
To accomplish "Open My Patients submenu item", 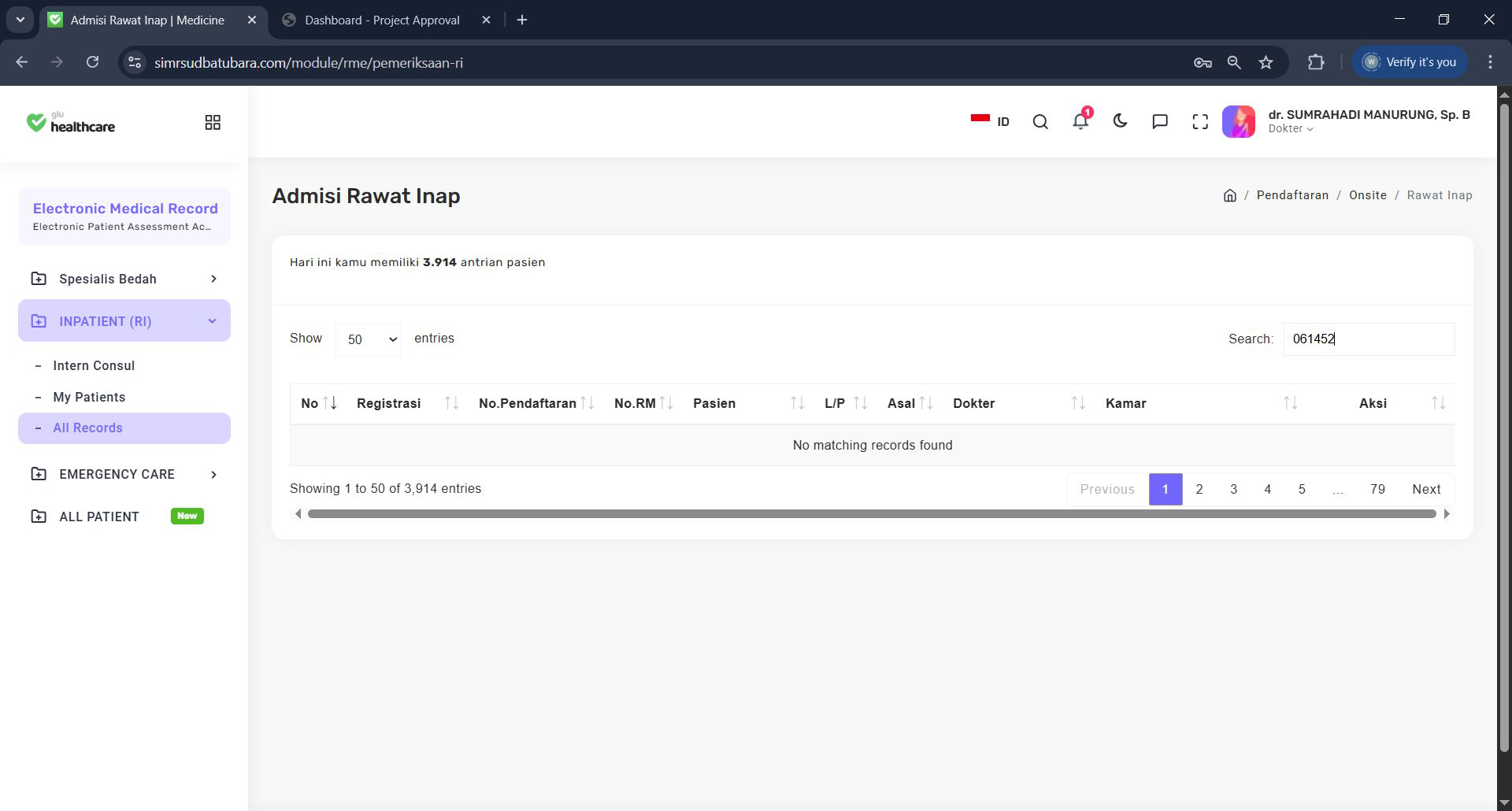I will (x=89, y=397).
